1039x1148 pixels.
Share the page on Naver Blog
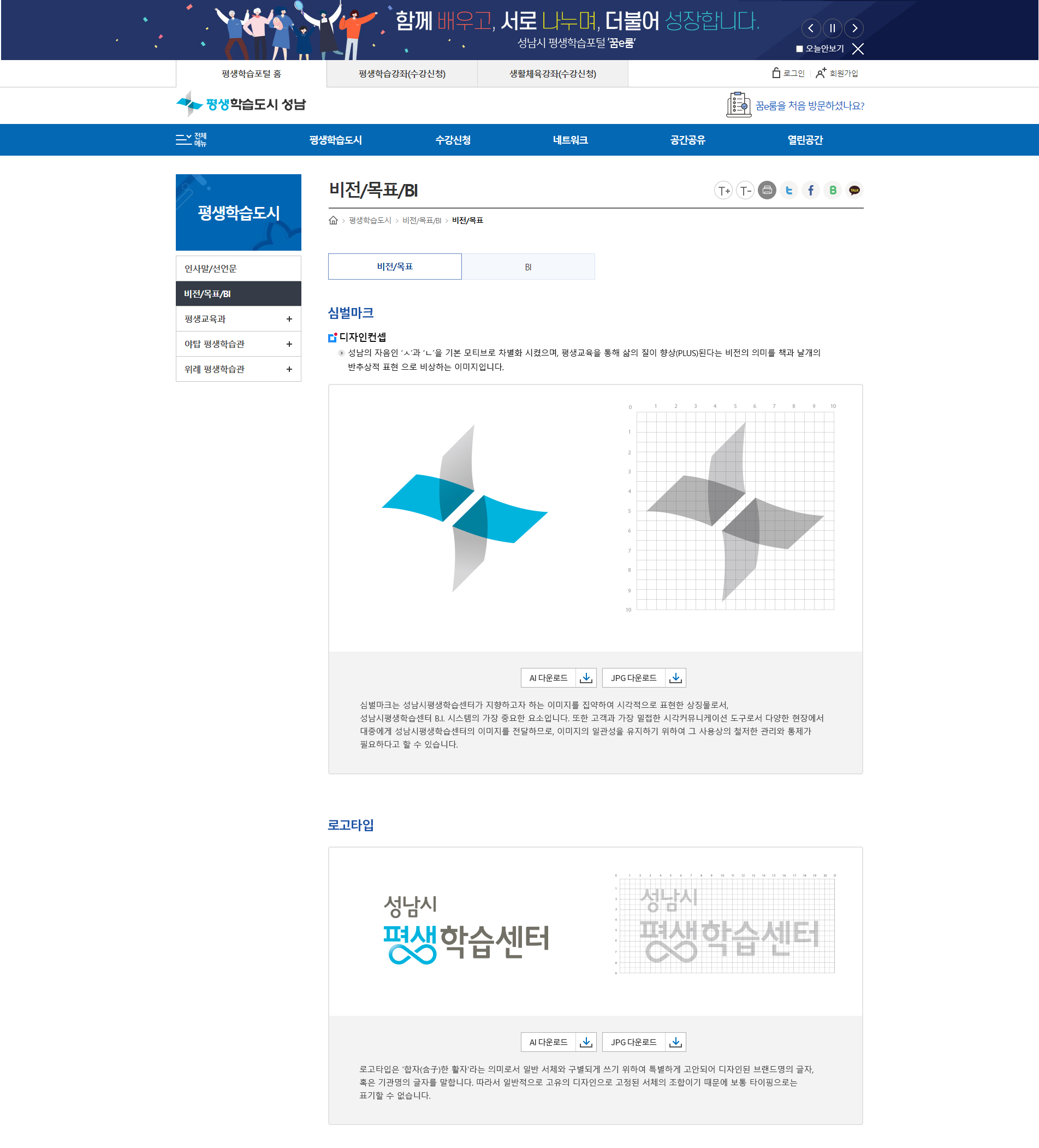click(x=833, y=191)
